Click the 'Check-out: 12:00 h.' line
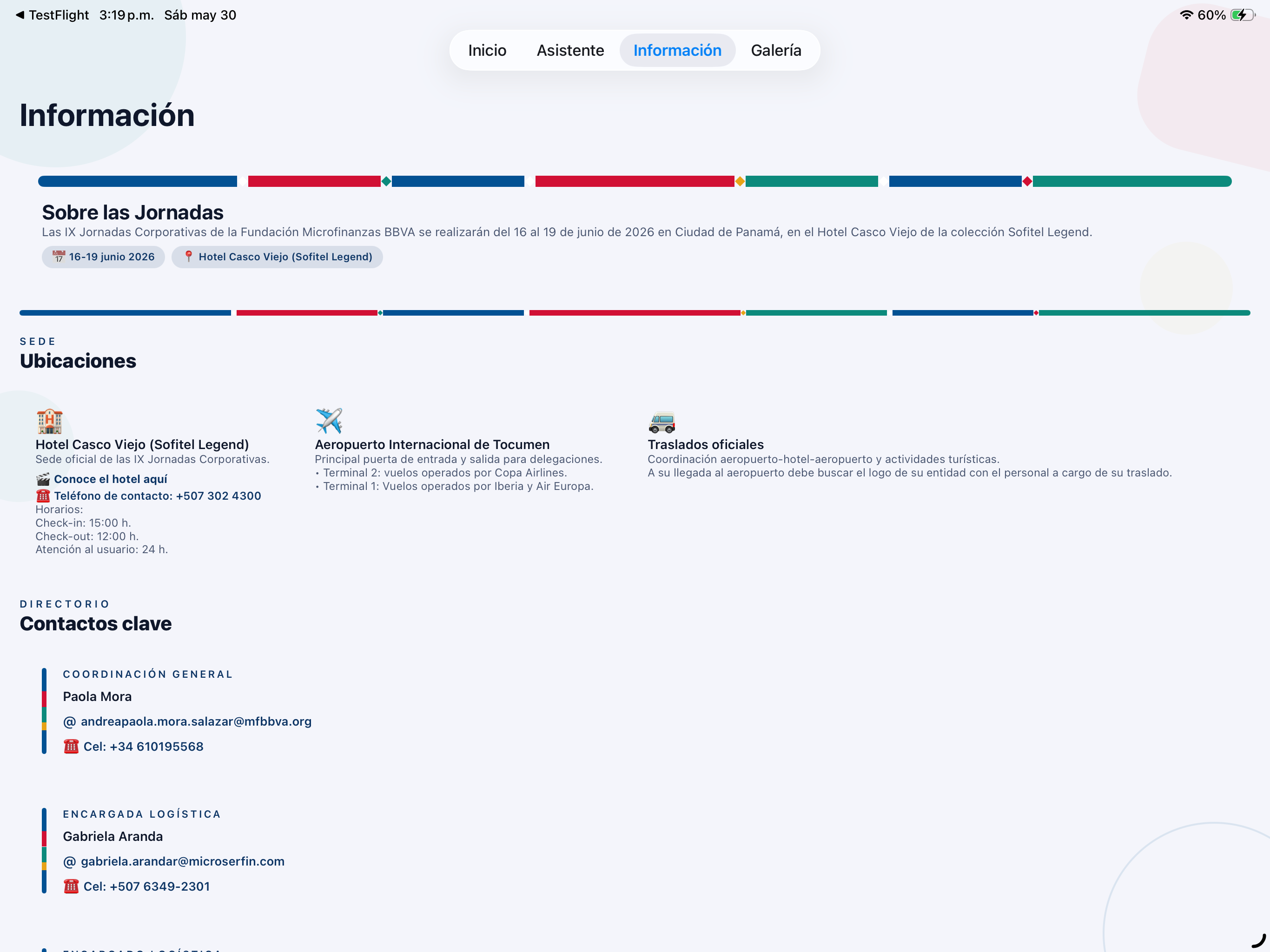The height and width of the screenshot is (952, 1270). pyautogui.click(x=87, y=536)
